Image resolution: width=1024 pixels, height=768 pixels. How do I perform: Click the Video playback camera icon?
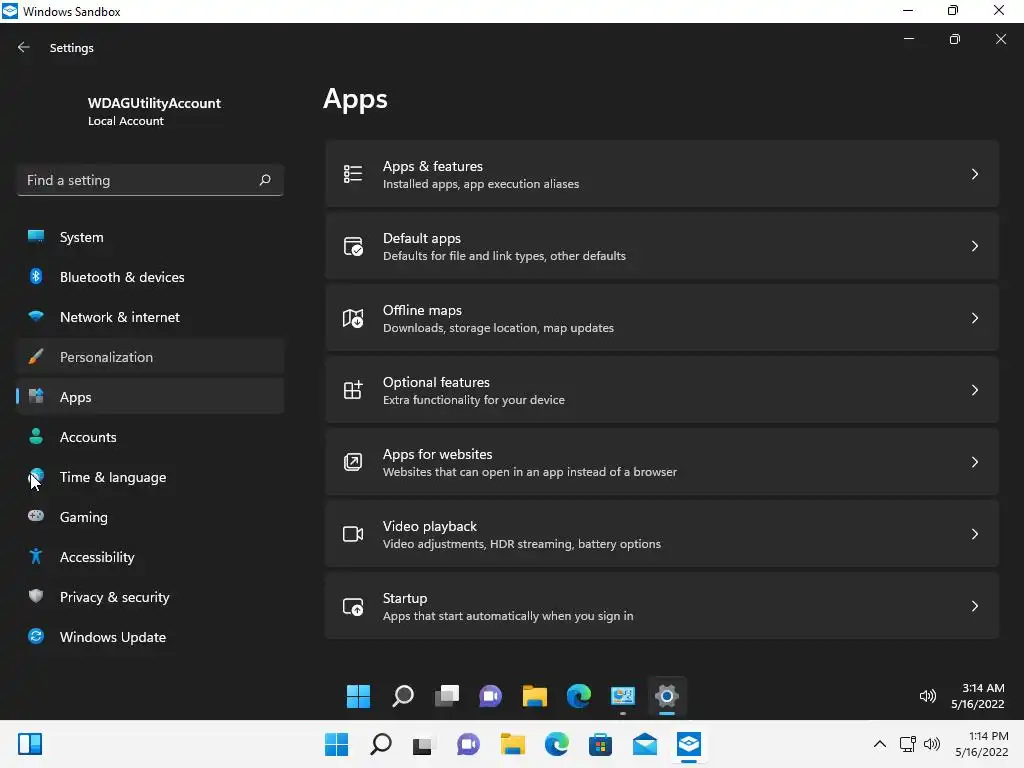353,534
